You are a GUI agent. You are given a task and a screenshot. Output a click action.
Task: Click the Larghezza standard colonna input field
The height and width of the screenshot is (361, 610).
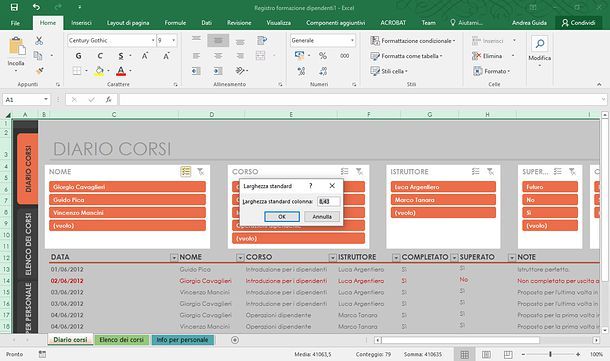click(x=329, y=202)
